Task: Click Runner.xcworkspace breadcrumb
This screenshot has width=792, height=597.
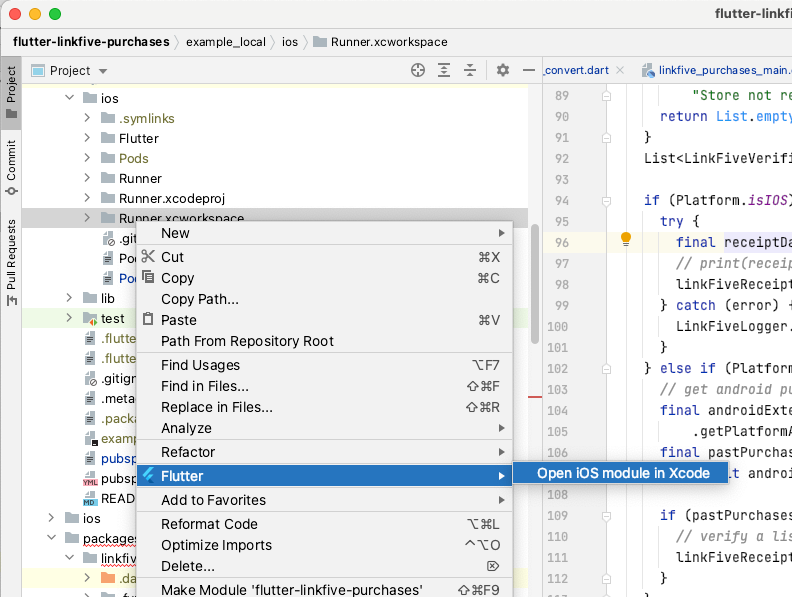Action: [x=380, y=42]
